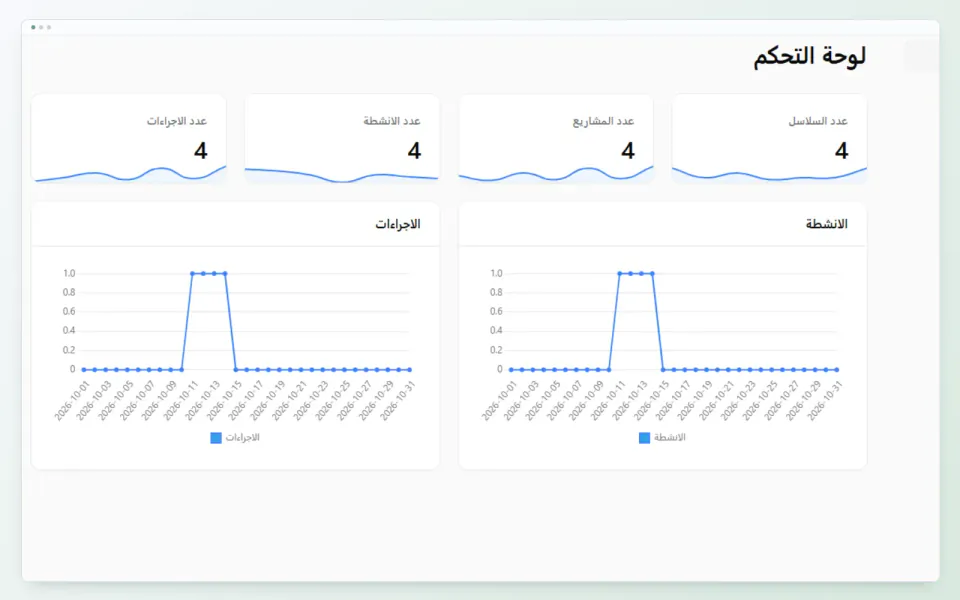
Task: Click the value 4 in عدد الانشطة card
Action: pos(414,151)
